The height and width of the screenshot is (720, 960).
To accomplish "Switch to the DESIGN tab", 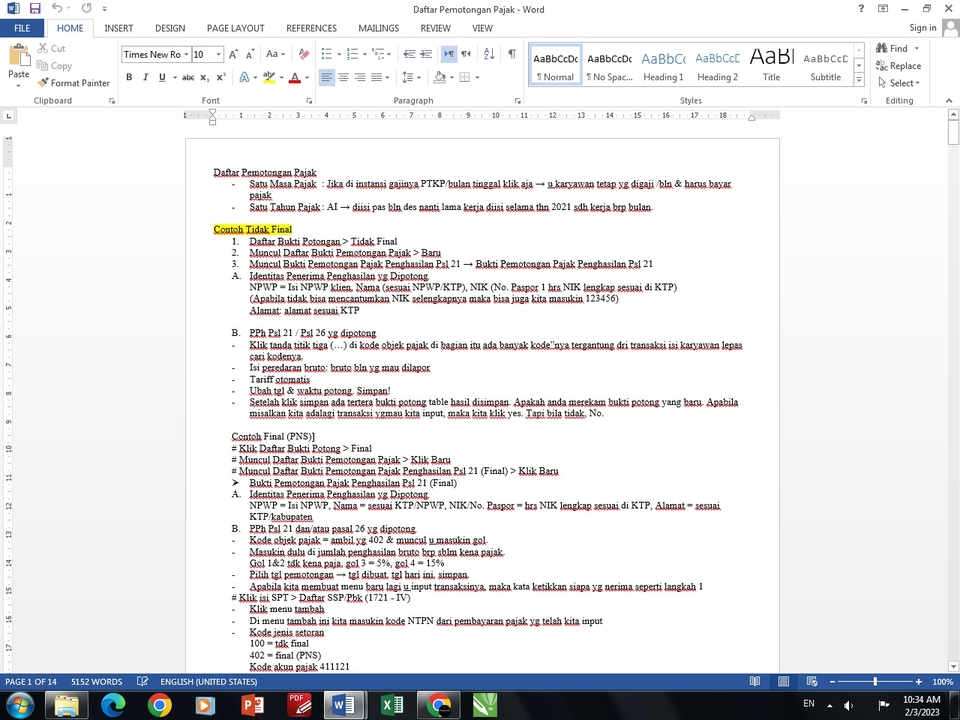I will point(170,28).
